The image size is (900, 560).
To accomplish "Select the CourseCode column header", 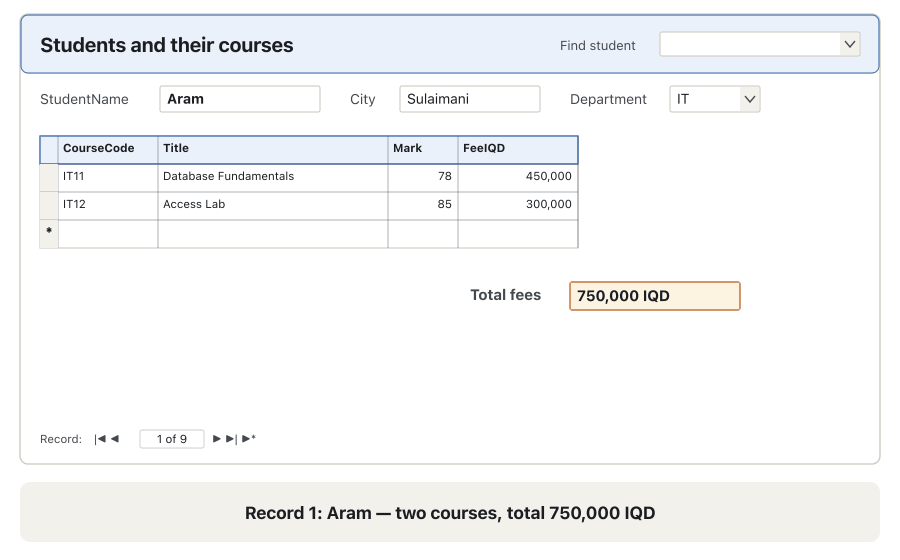I will [x=108, y=149].
